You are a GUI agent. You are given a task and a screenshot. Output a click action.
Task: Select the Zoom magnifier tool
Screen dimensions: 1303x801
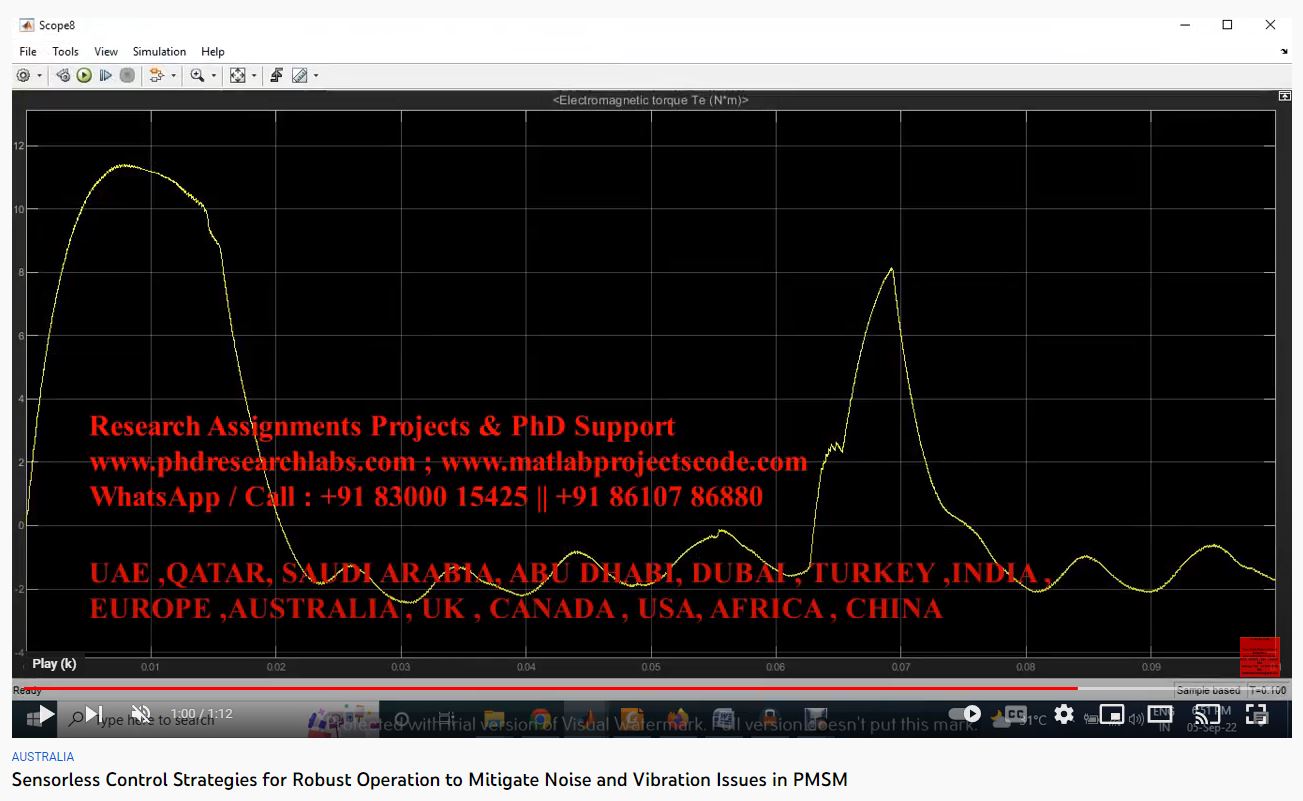[197, 75]
